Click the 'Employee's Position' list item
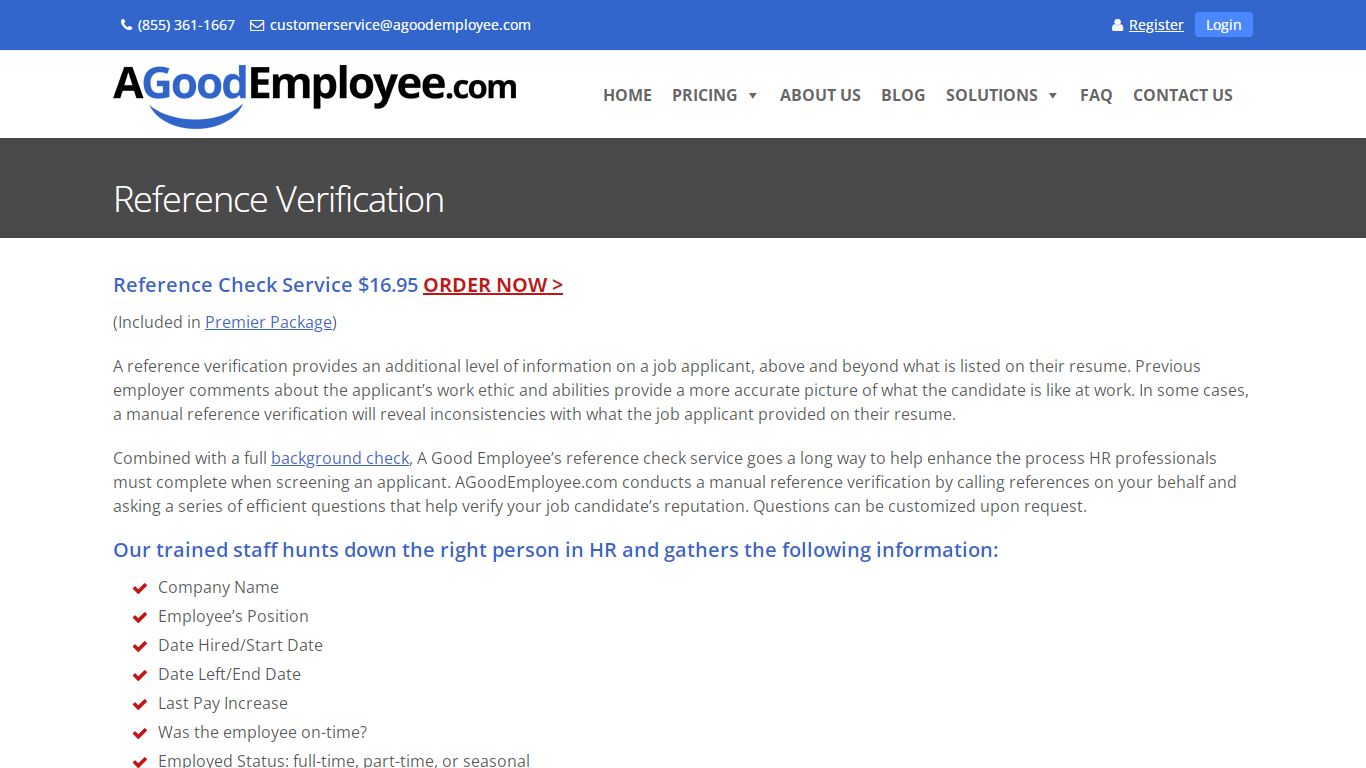 pyautogui.click(x=233, y=617)
